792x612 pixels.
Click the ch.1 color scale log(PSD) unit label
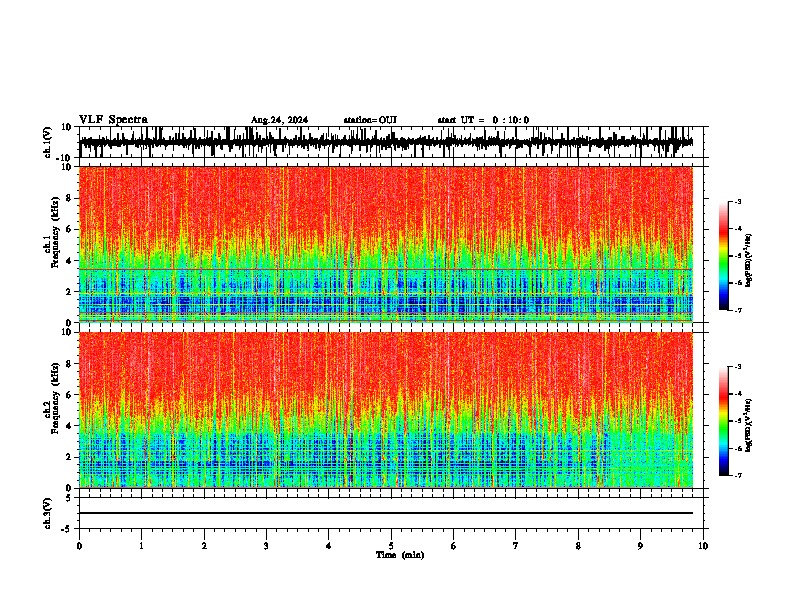(749, 260)
